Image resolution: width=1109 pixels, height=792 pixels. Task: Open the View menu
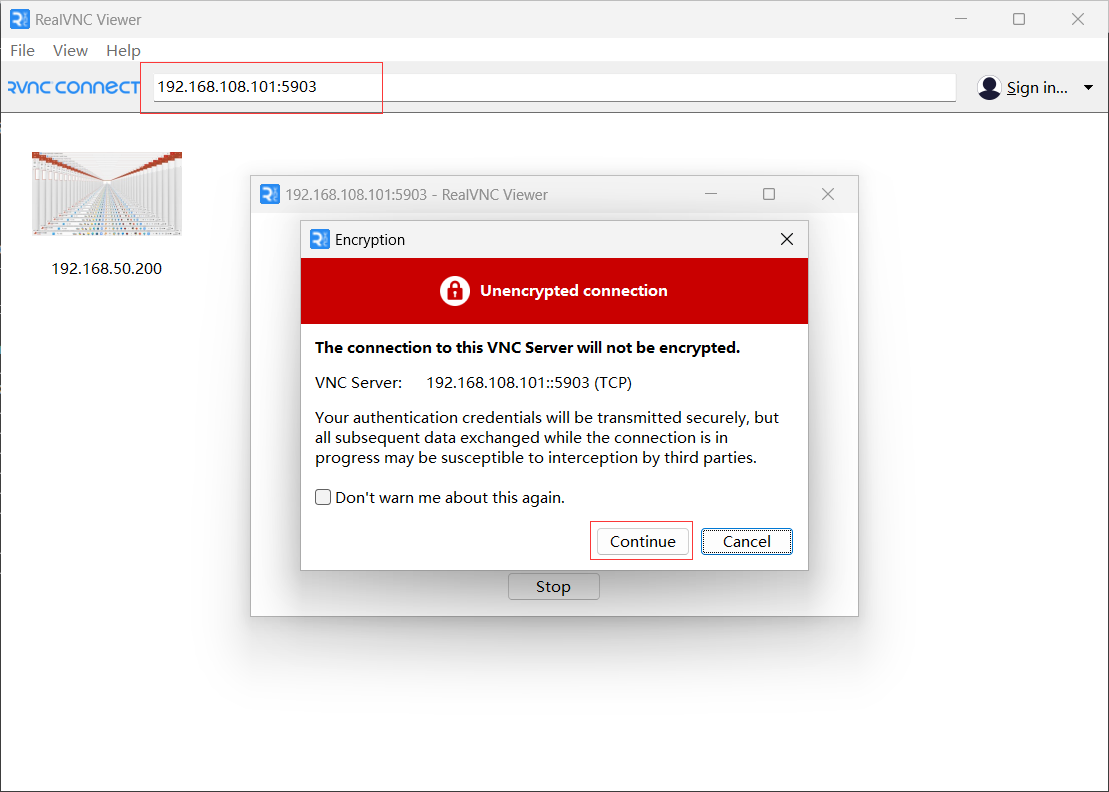tap(70, 51)
